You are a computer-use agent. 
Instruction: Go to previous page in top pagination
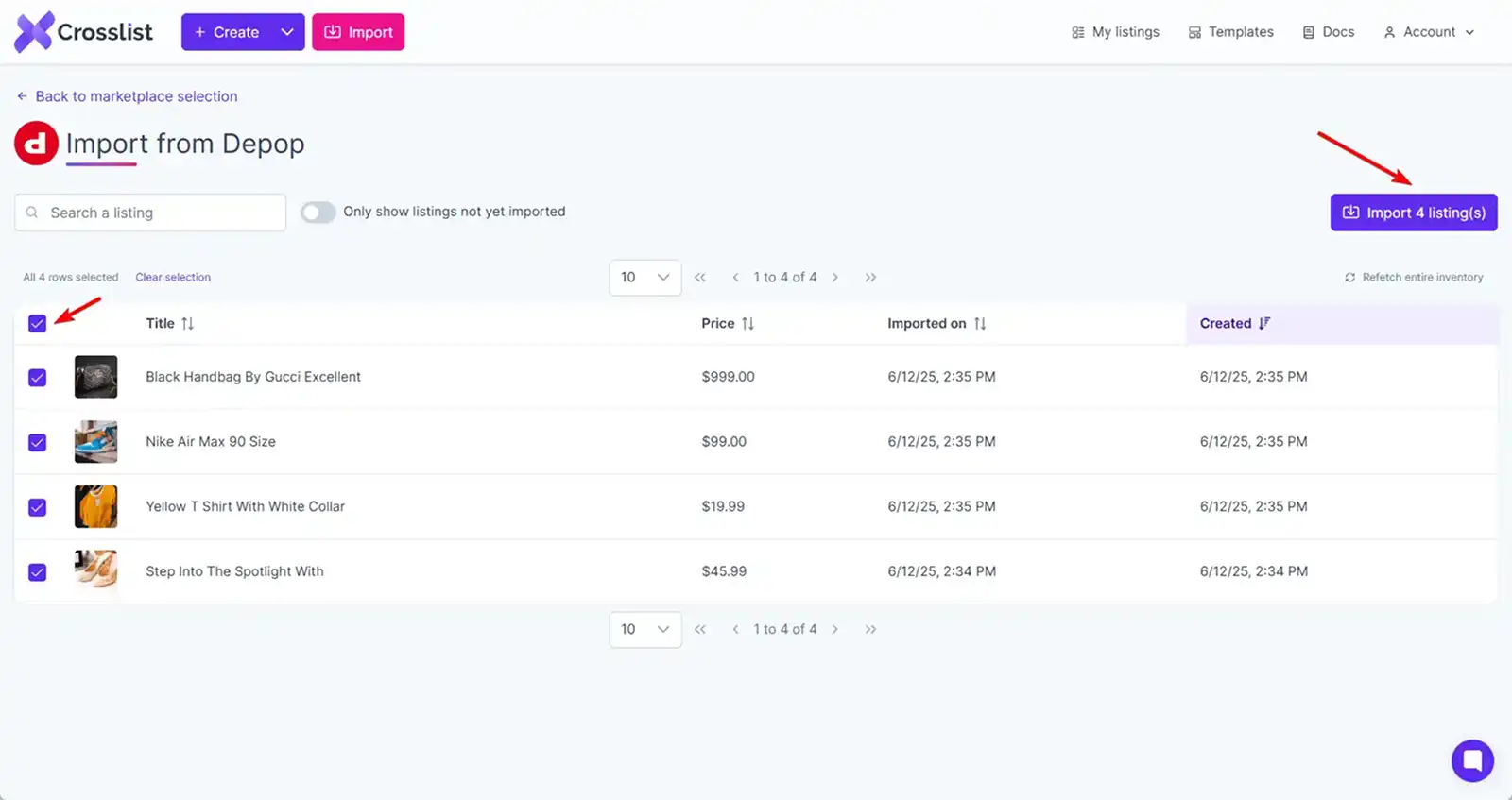point(735,278)
